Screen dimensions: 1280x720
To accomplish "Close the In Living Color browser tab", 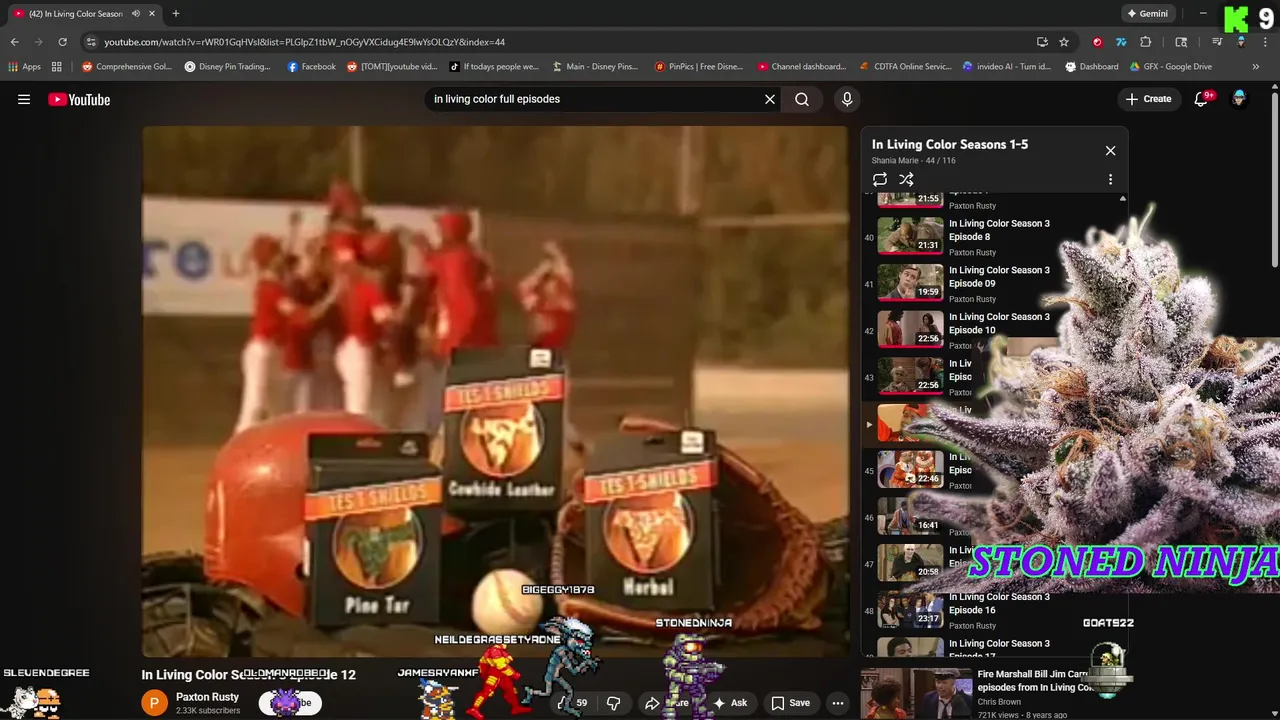I will coord(152,14).
